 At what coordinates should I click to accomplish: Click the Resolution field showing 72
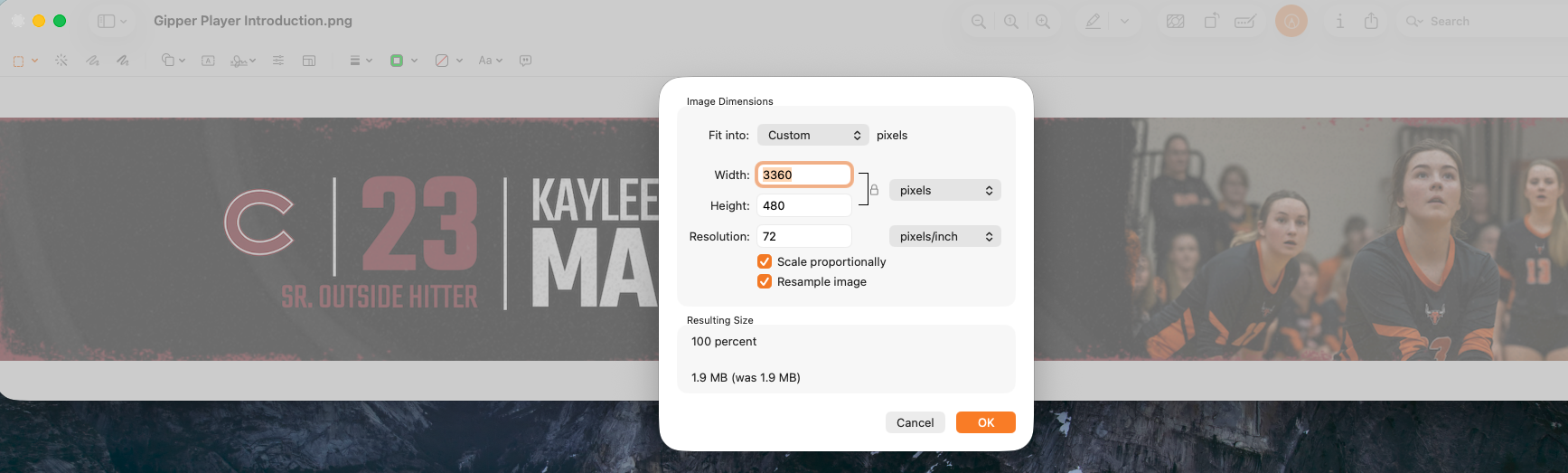tap(804, 236)
